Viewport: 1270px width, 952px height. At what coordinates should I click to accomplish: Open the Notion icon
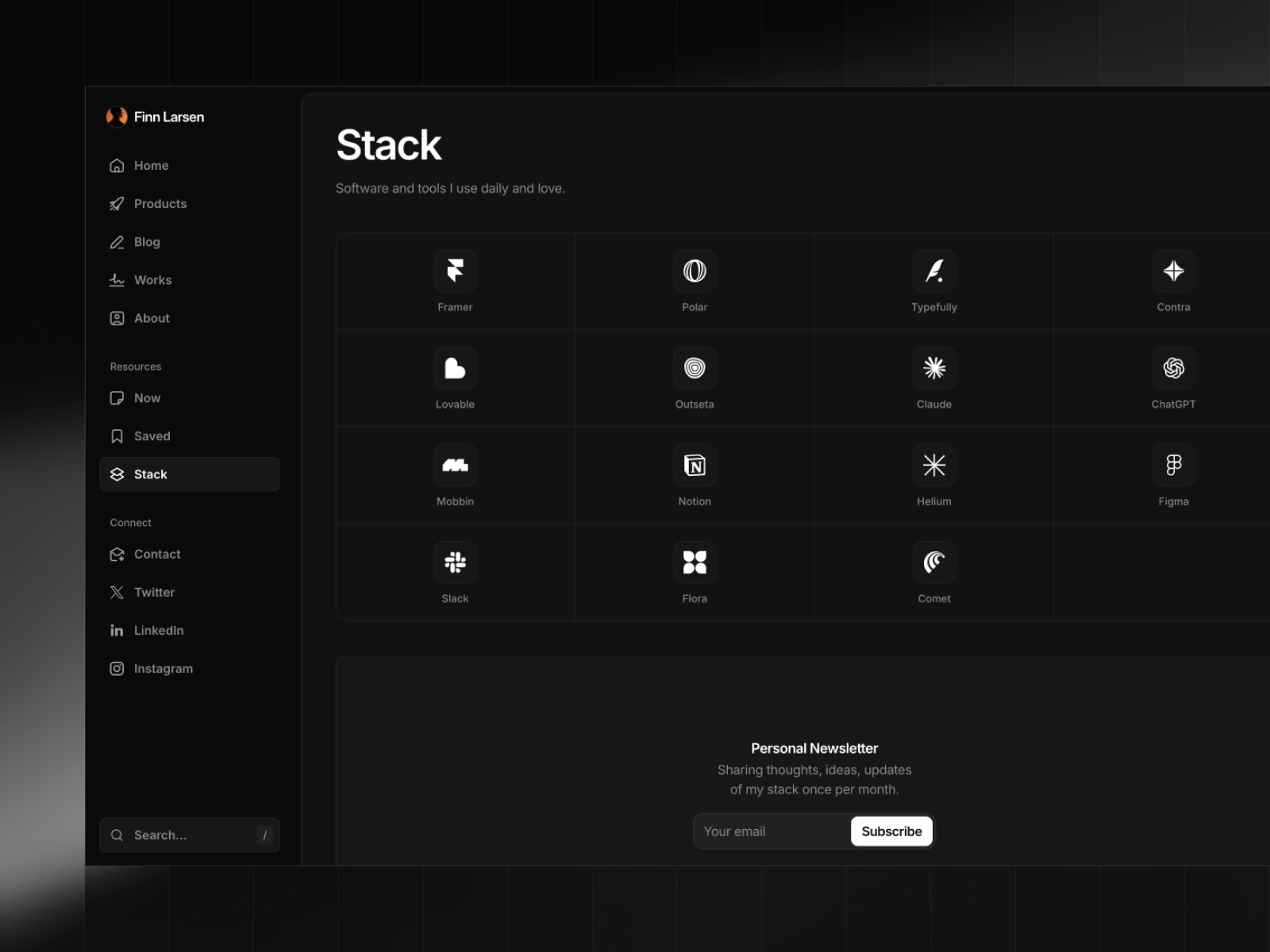pos(695,465)
